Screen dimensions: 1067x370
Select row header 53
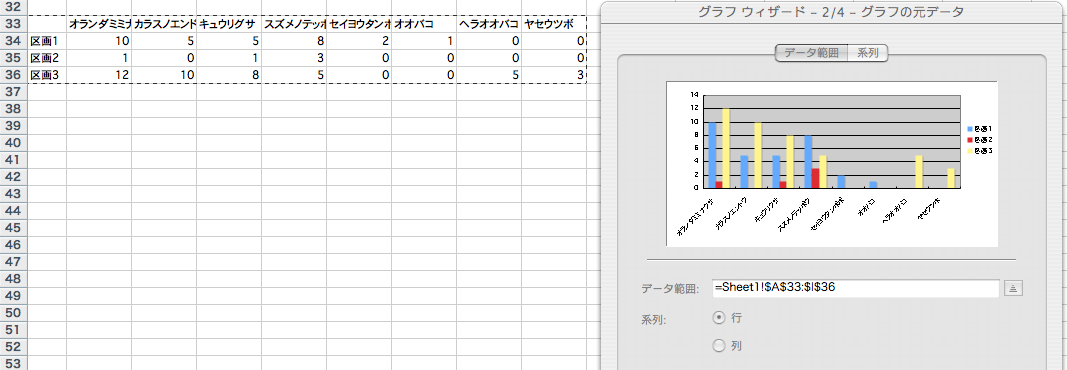[x=14, y=363]
